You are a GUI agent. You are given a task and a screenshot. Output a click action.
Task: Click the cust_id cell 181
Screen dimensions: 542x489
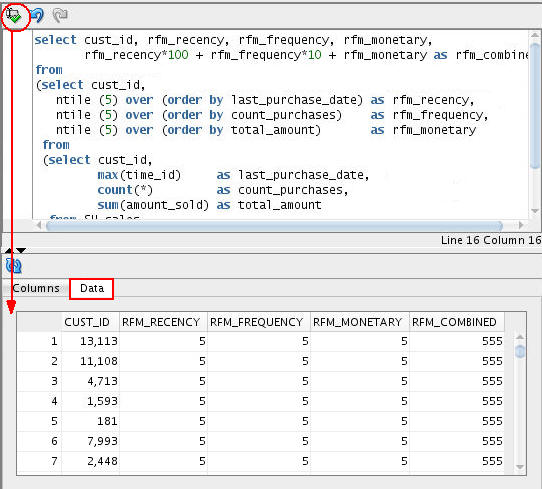pyautogui.click(x=91, y=421)
